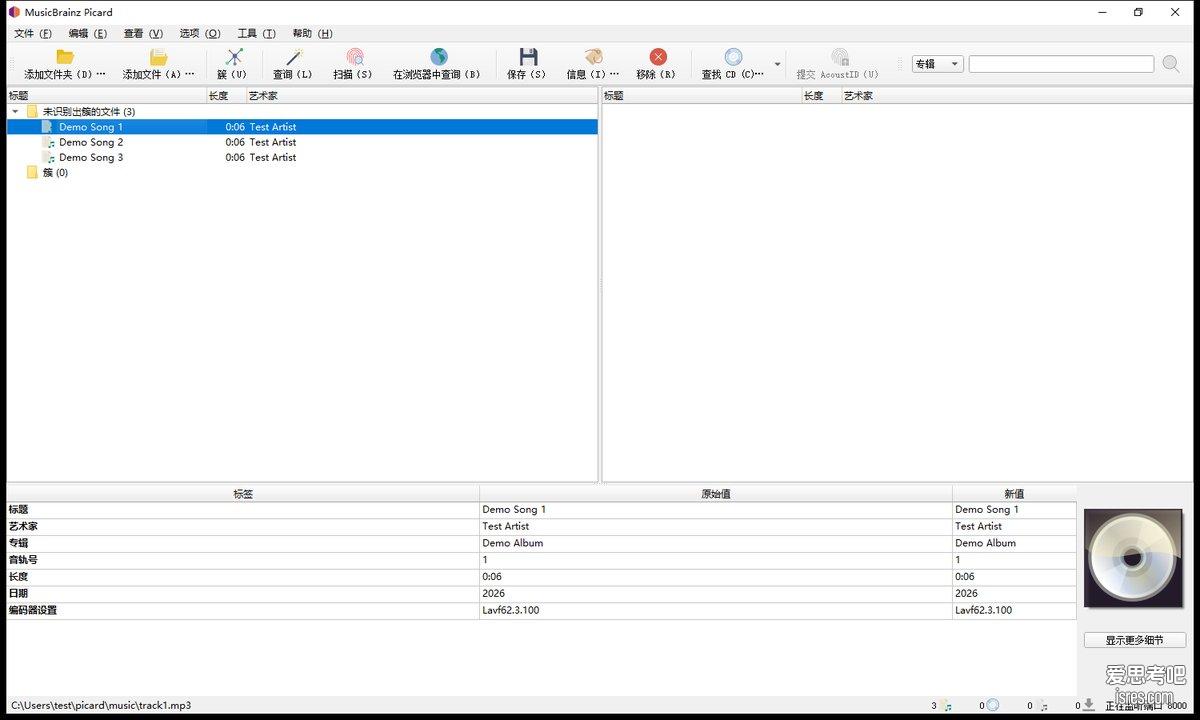
Task: Click the 提交 AcoustID toolbar icon
Action: click(839, 57)
